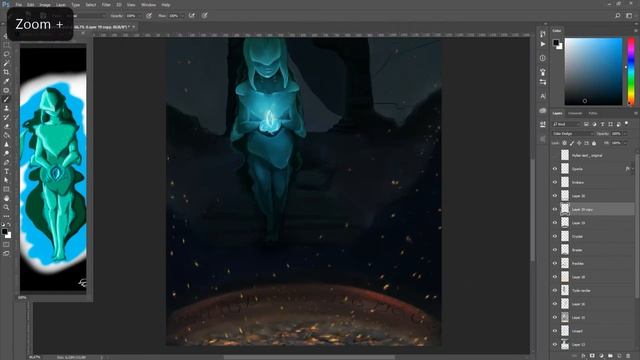Viewport: 640px width, 360px height.
Task: Open the File menu
Action: [x=18, y=5]
